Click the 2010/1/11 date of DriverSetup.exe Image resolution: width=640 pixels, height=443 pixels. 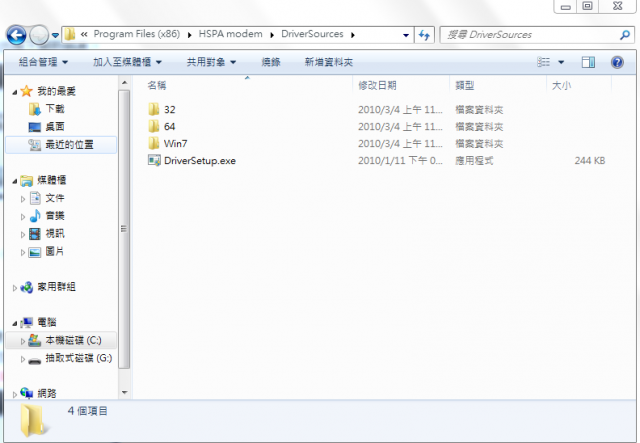(400, 161)
